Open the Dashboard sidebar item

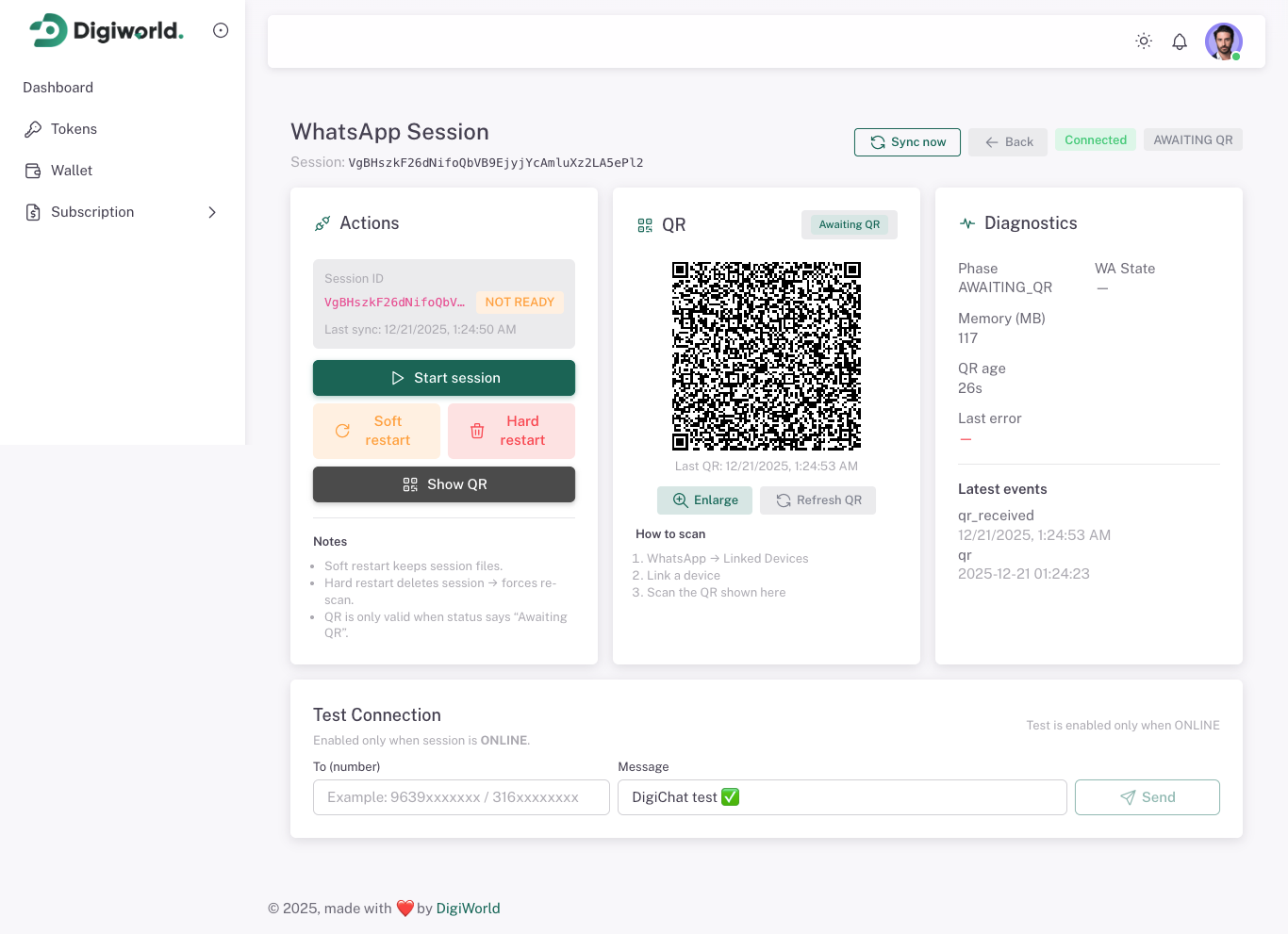click(x=58, y=88)
